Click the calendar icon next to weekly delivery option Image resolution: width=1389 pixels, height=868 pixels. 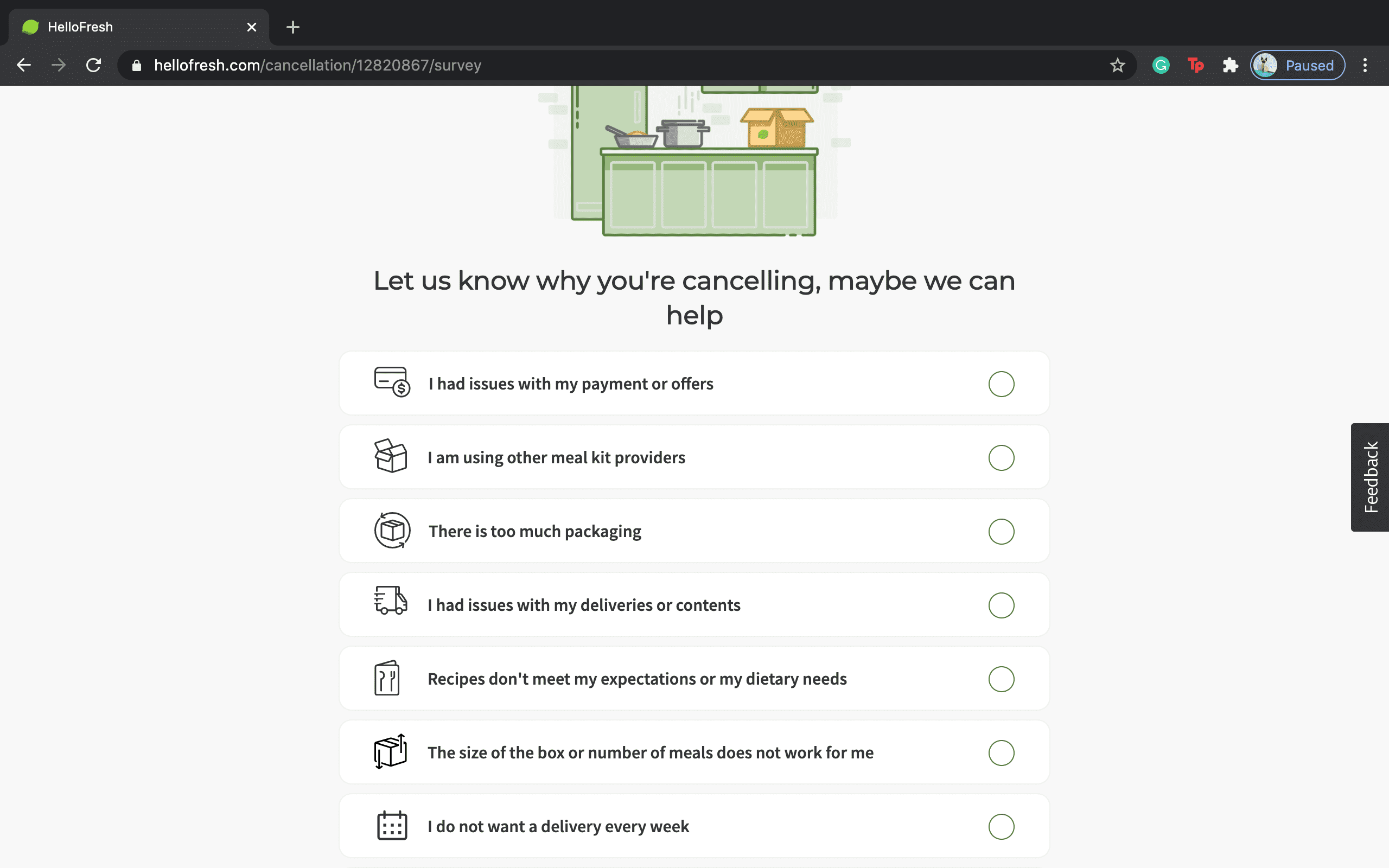pyautogui.click(x=391, y=826)
